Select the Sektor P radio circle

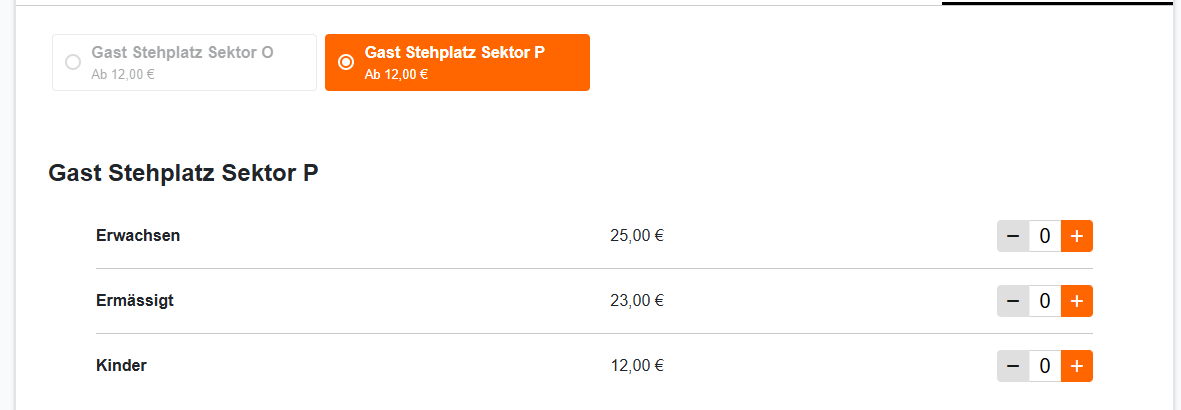tap(346, 62)
